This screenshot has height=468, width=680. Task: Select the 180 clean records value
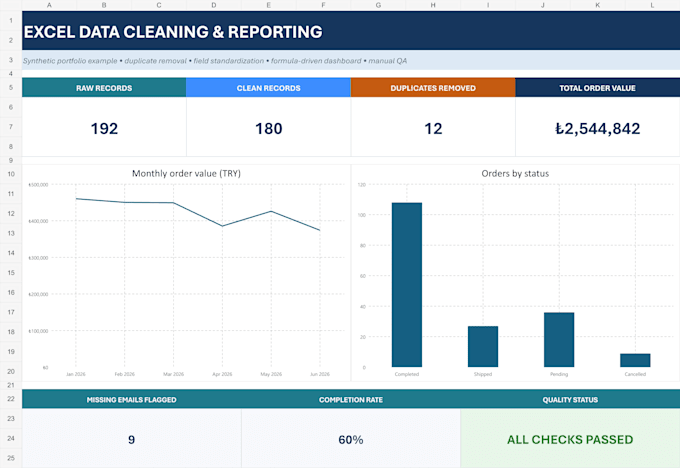[268, 128]
